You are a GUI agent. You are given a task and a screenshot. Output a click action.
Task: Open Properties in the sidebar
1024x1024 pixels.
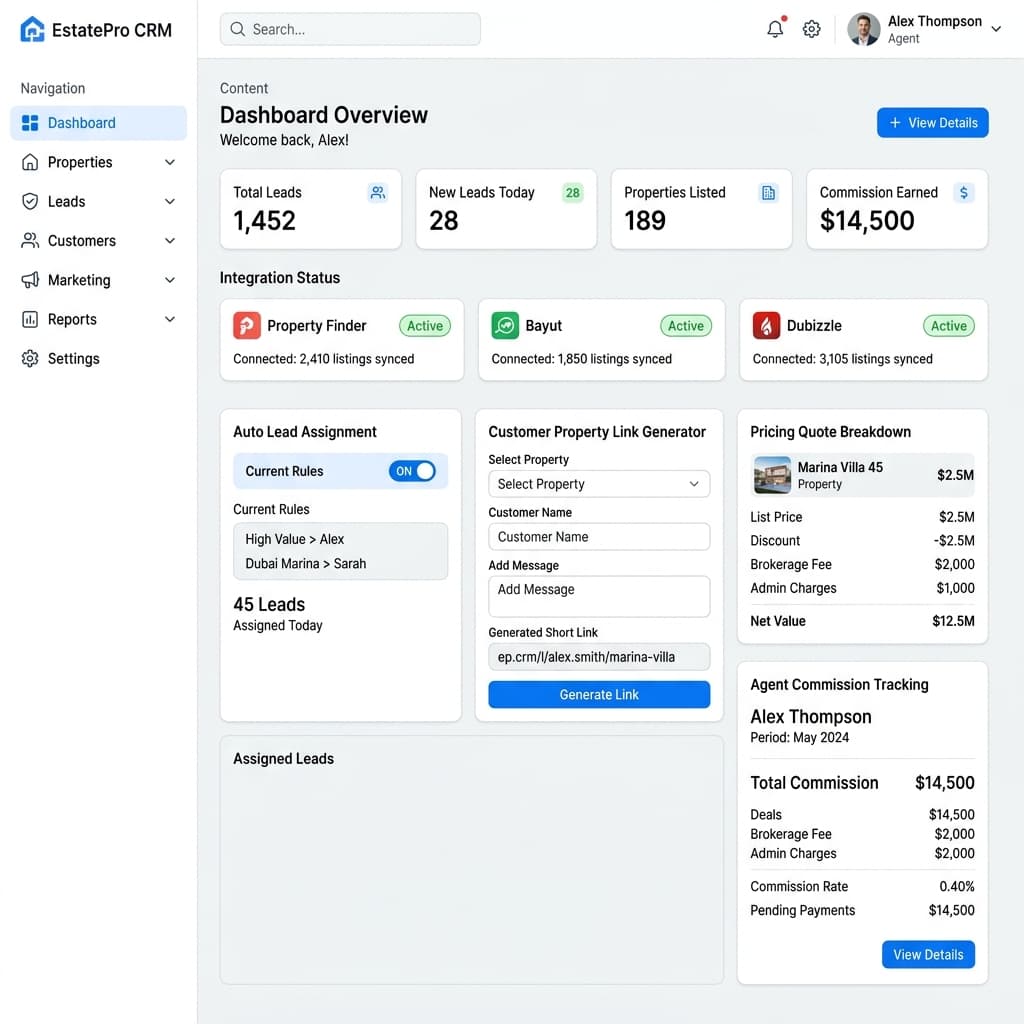tap(99, 162)
